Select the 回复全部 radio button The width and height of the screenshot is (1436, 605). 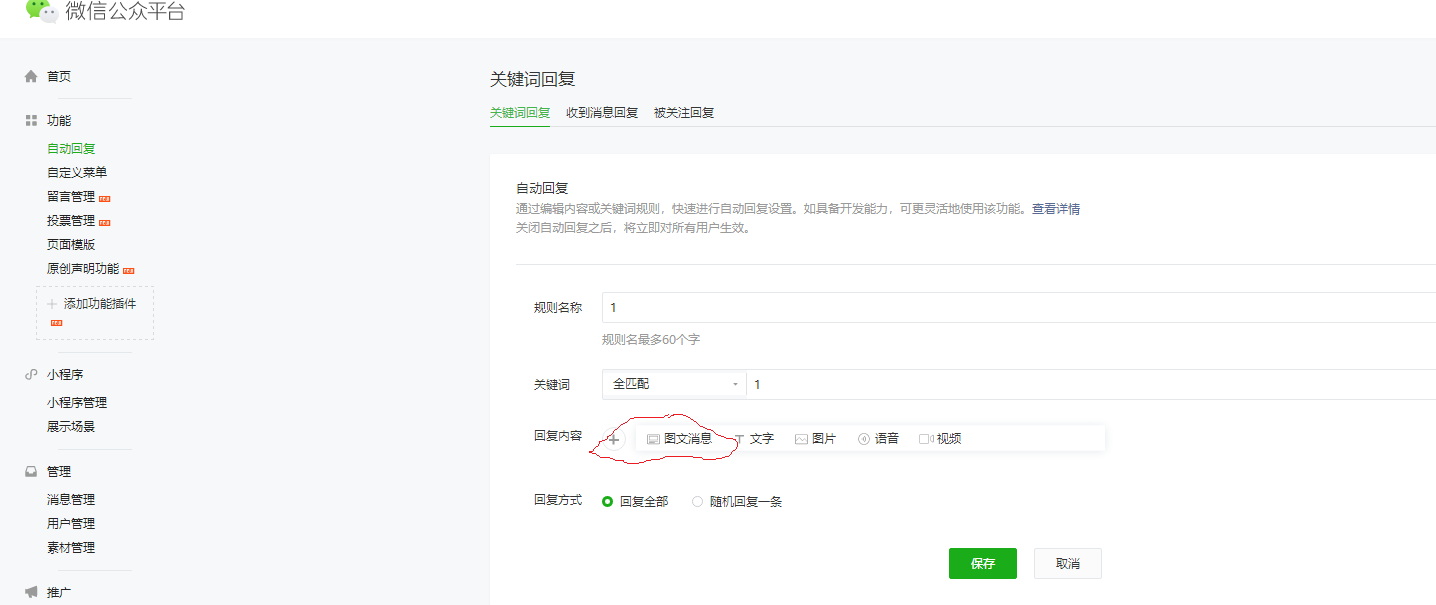coord(607,502)
